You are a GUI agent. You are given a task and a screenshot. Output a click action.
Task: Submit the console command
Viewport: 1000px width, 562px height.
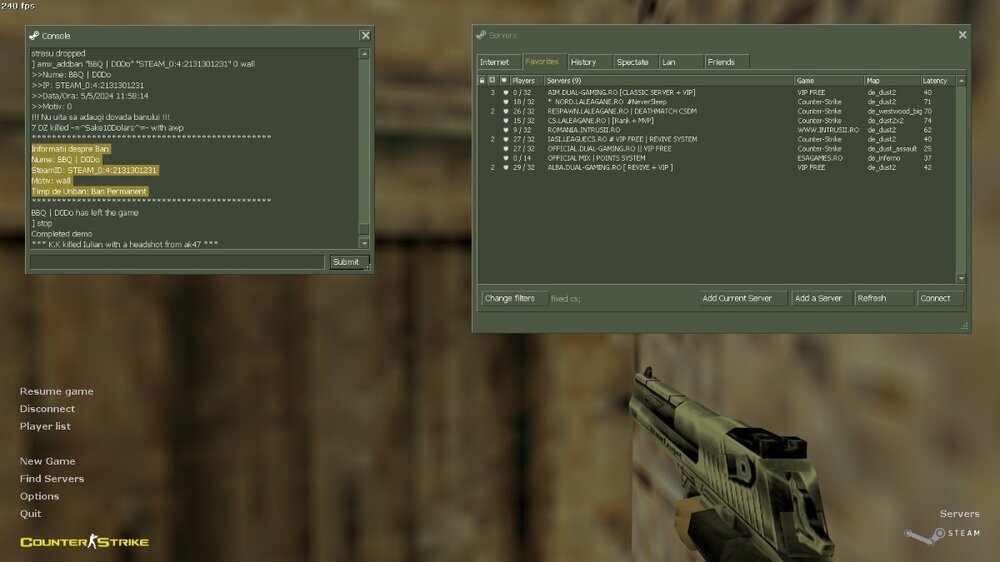346,262
